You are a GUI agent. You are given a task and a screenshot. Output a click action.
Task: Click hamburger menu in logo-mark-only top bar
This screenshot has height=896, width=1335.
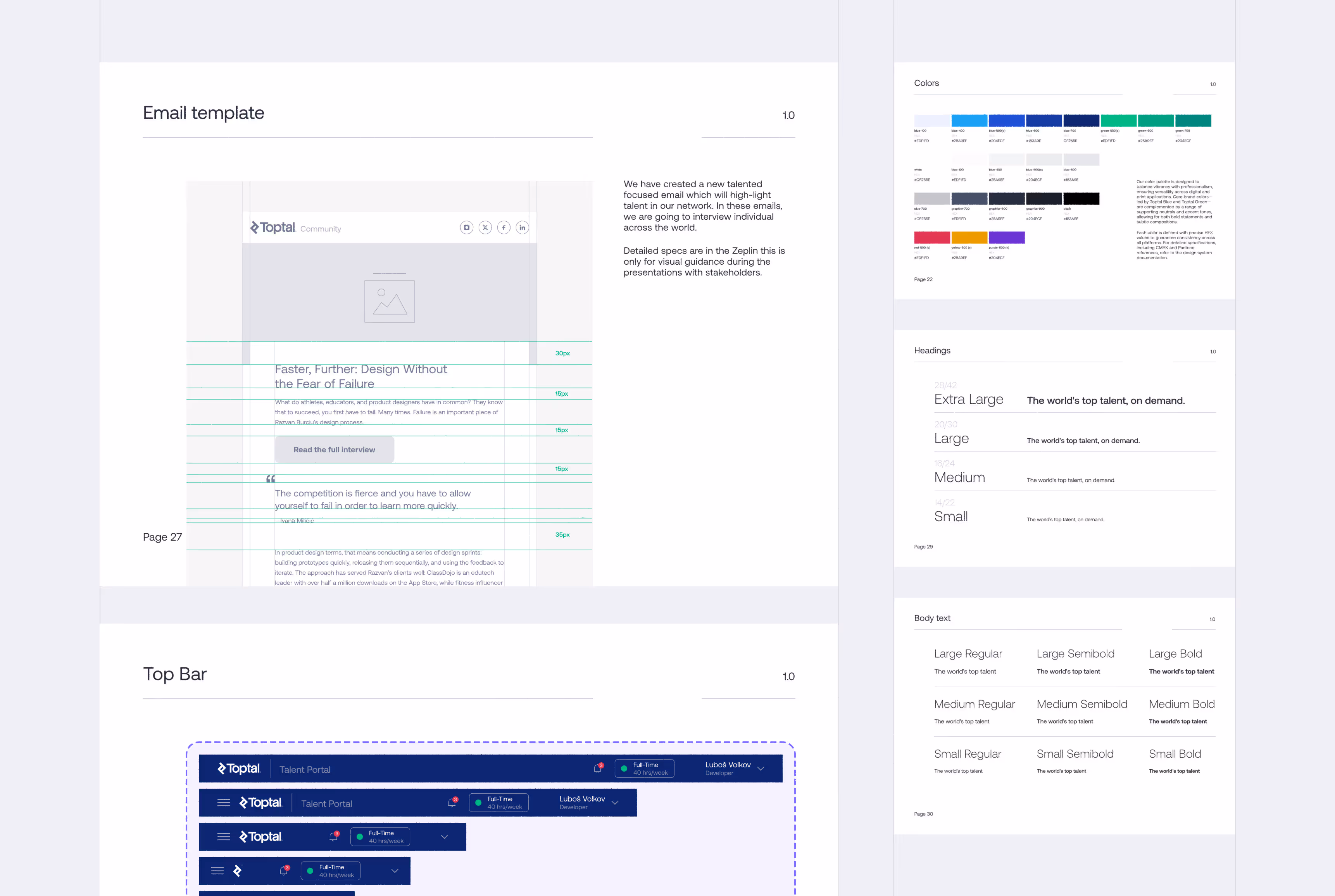pos(217,871)
